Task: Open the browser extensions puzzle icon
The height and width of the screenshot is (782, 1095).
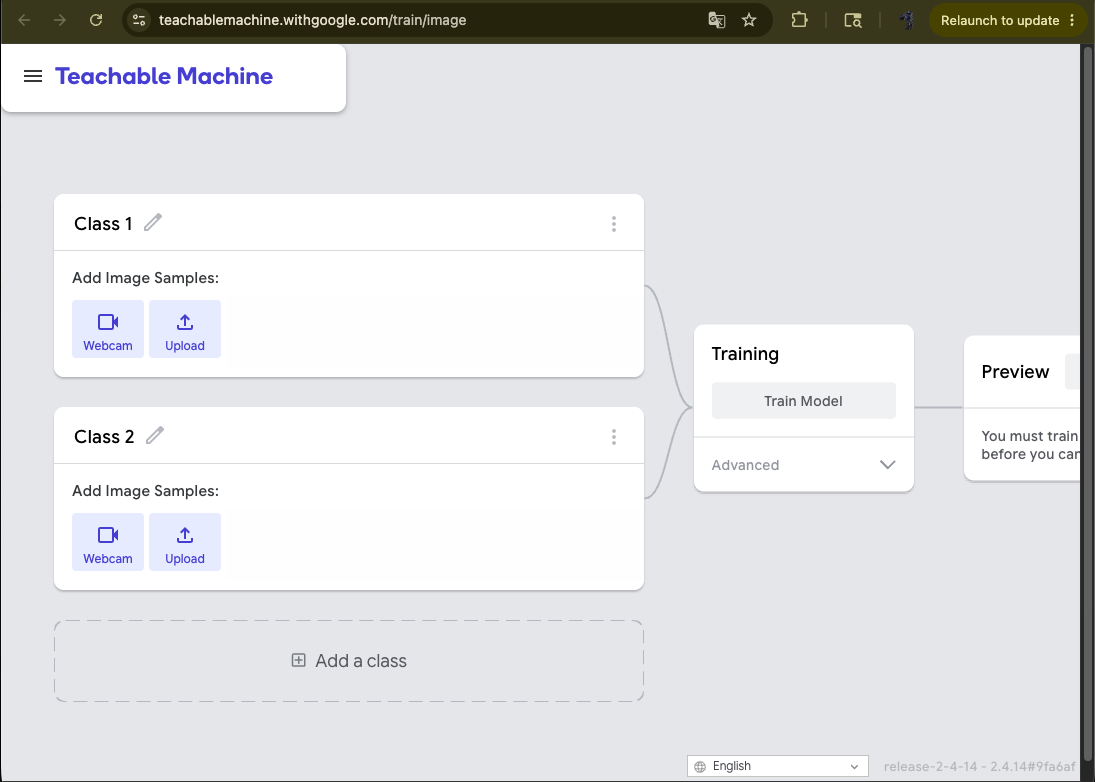Action: pyautogui.click(x=800, y=20)
